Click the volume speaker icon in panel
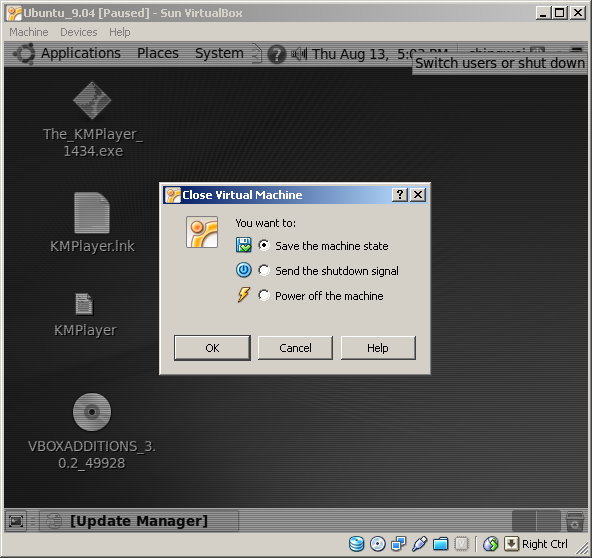Viewport: 592px width, 558px height. [x=299, y=54]
